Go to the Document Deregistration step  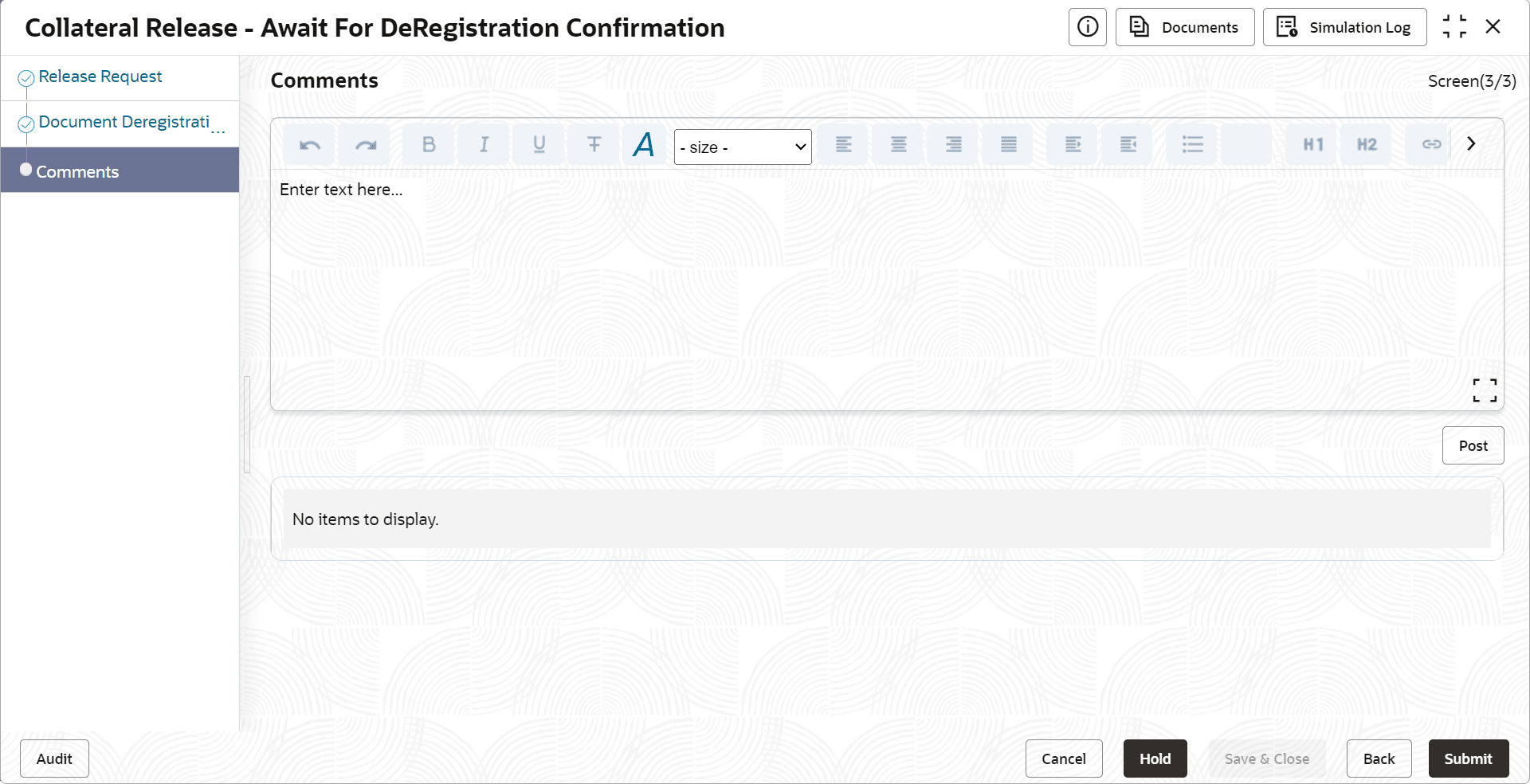point(124,122)
